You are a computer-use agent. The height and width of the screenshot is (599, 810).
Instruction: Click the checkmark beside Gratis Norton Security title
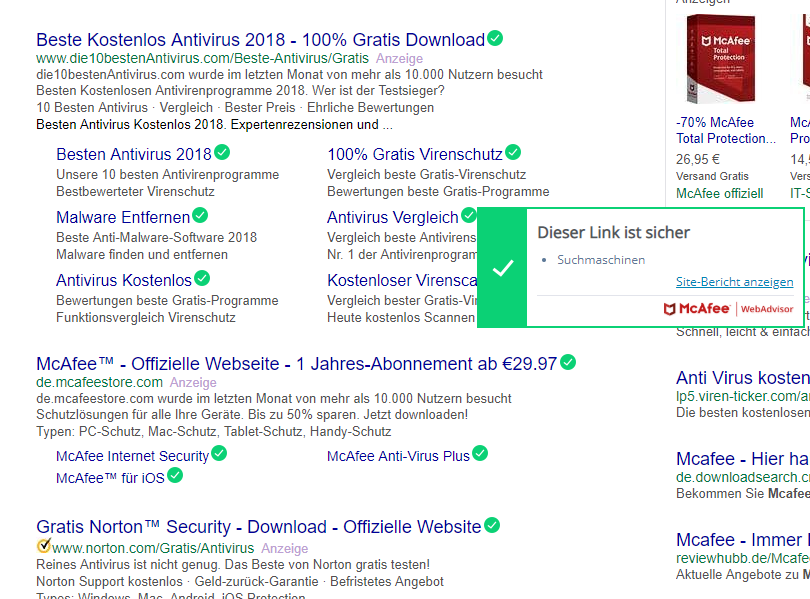click(492, 525)
